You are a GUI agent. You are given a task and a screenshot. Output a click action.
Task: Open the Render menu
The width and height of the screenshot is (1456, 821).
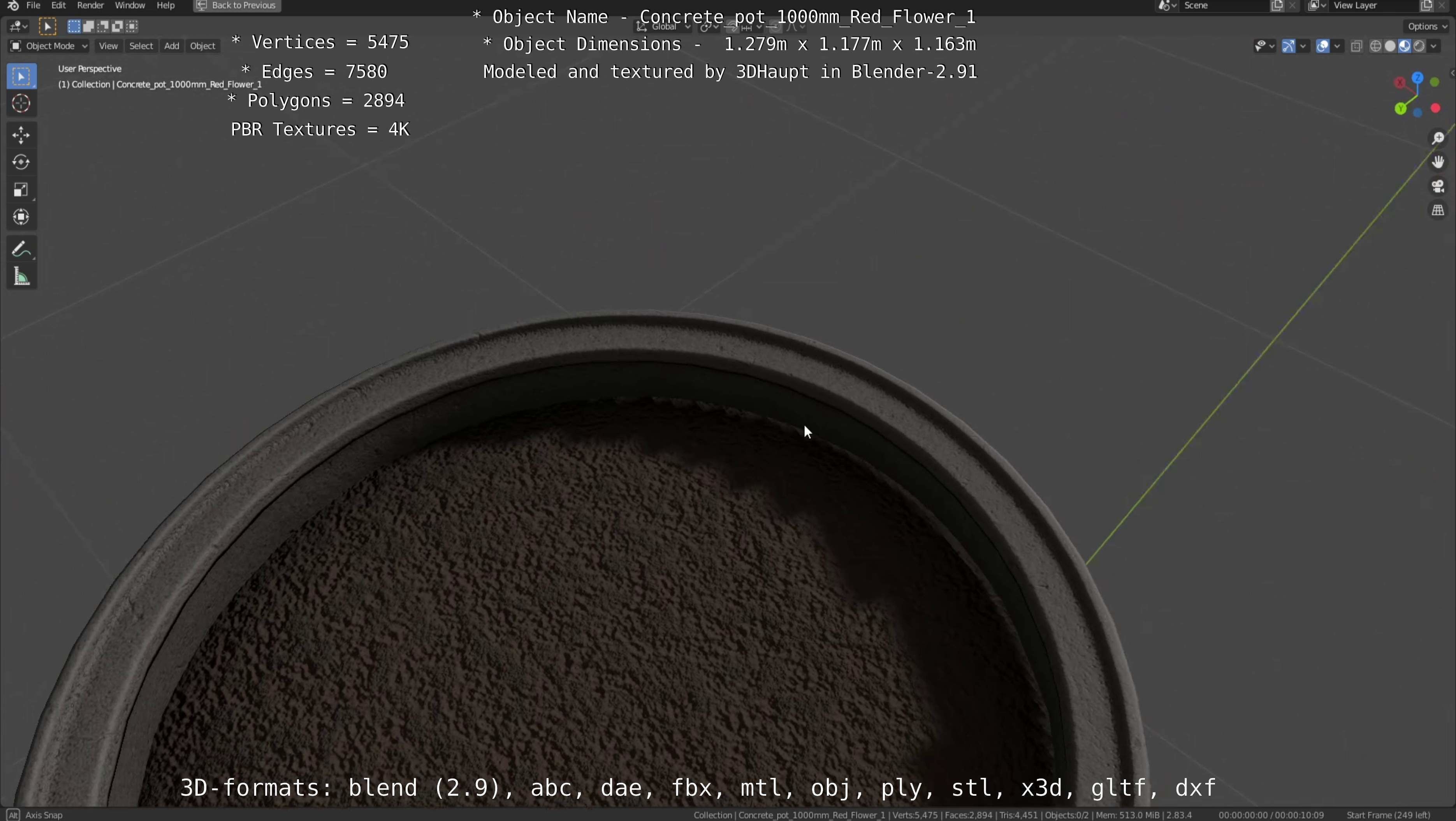pos(90,6)
